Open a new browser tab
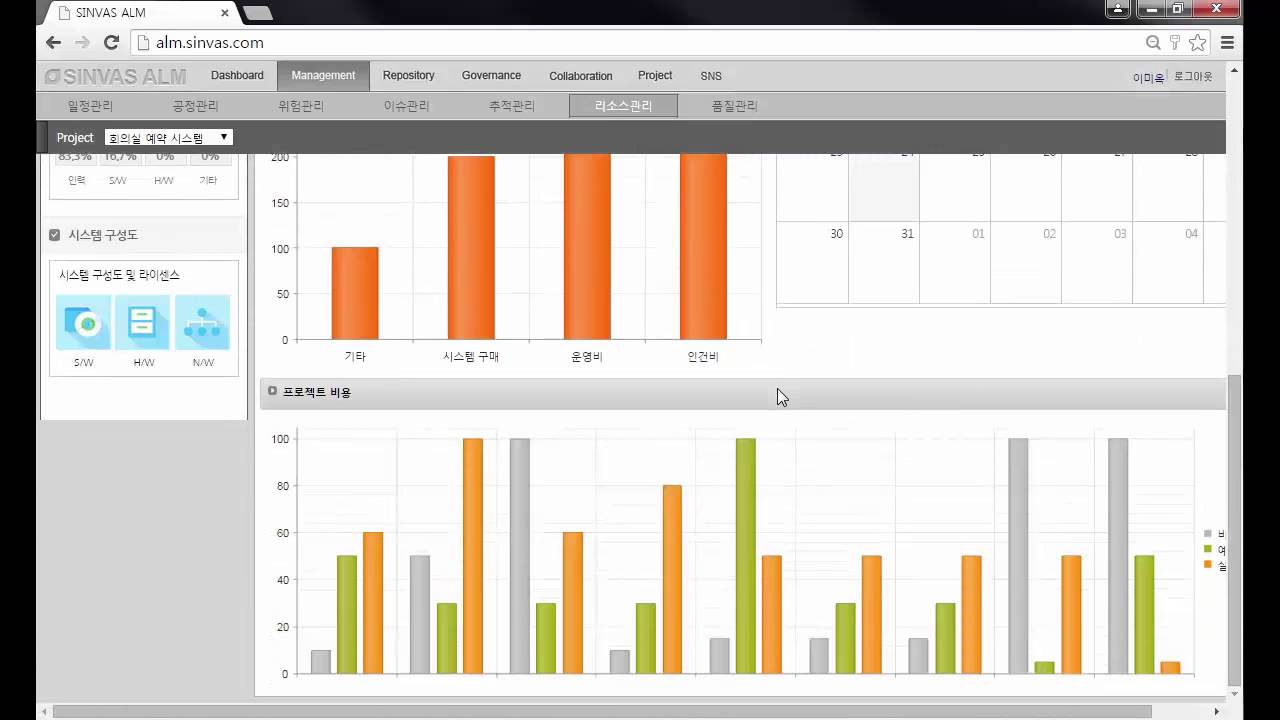1280x720 pixels. pyautogui.click(x=257, y=13)
